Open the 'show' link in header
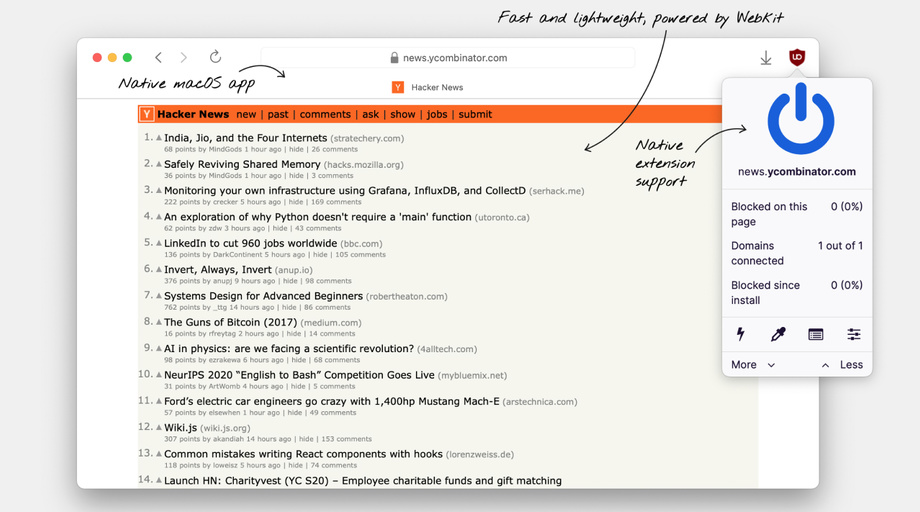 pos(402,114)
